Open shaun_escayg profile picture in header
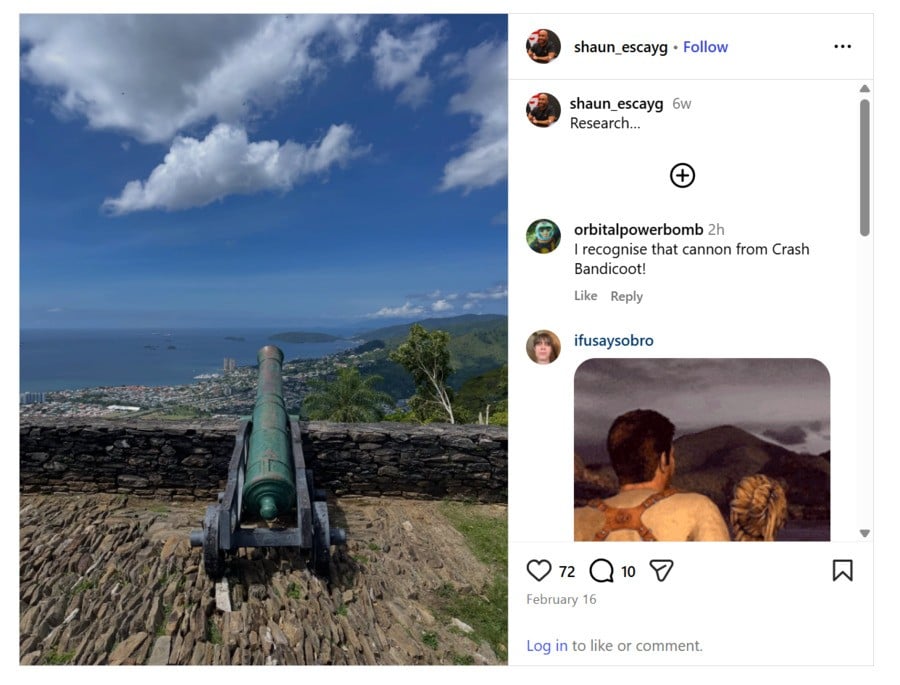This screenshot has height=685, width=900. point(543,46)
